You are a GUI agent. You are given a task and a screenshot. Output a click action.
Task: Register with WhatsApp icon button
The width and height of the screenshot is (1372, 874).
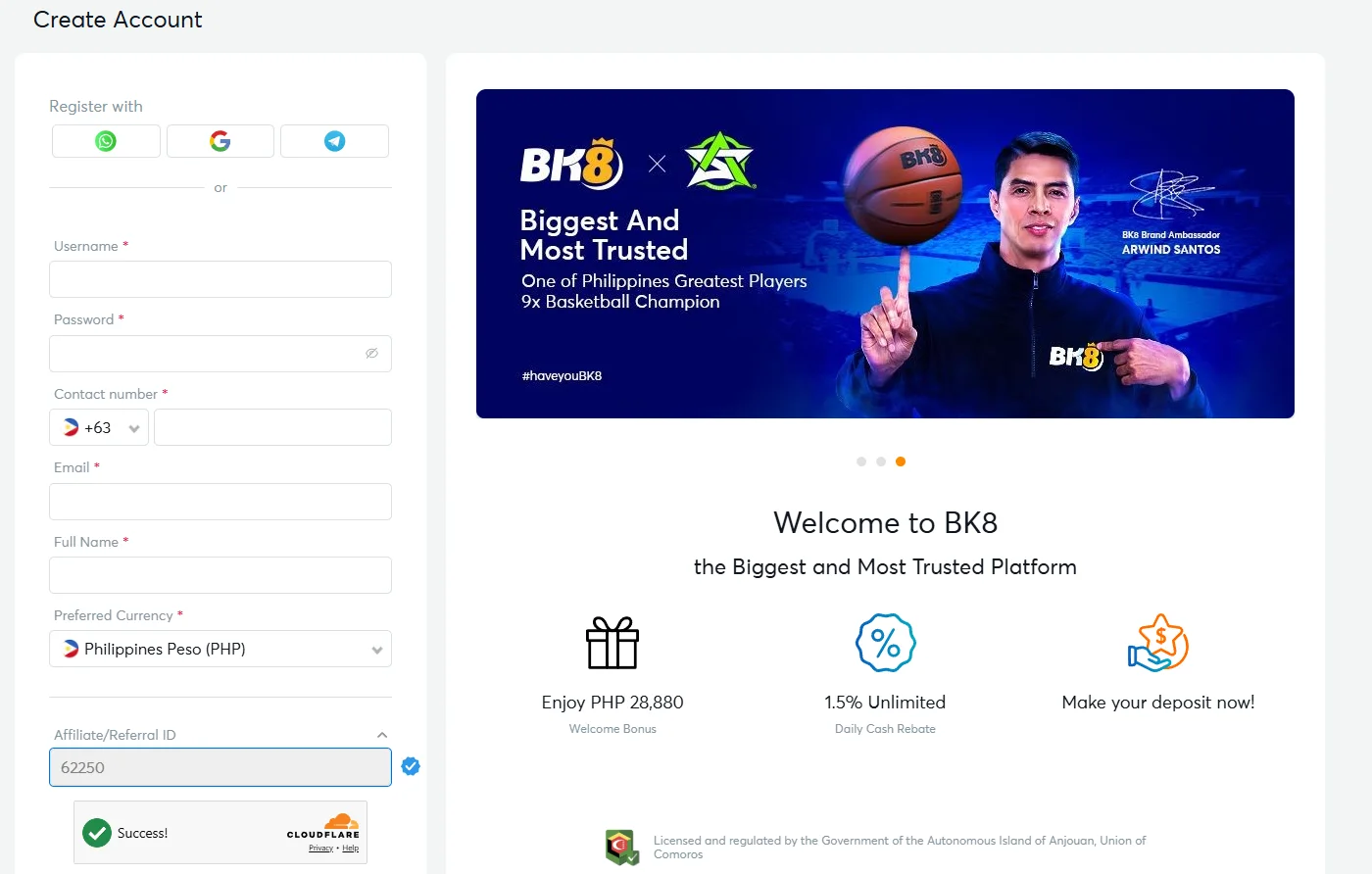[106, 141]
